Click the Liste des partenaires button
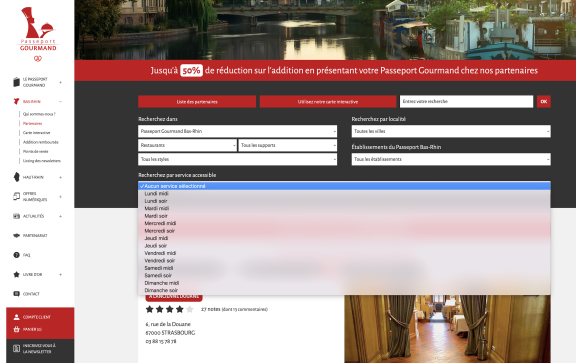Viewport: 576px width, 363px height. click(x=197, y=101)
